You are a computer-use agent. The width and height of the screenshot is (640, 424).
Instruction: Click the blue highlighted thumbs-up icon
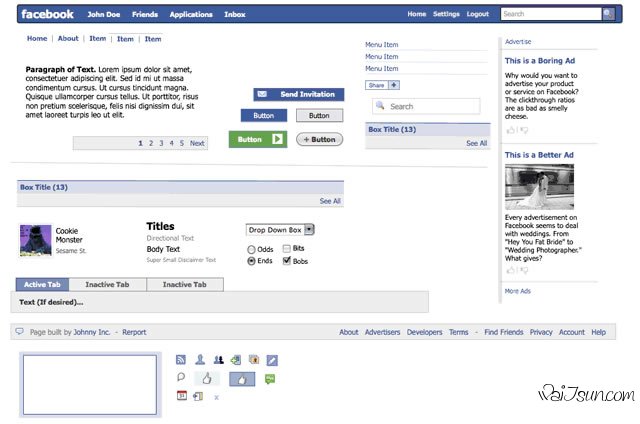(x=242, y=379)
